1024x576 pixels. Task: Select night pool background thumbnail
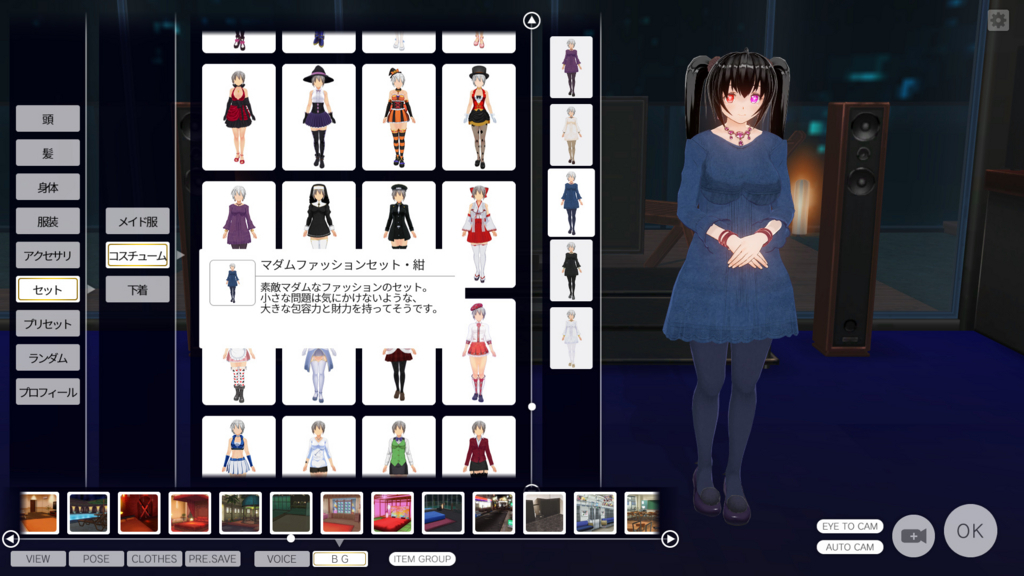pyautogui.click(x=88, y=513)
